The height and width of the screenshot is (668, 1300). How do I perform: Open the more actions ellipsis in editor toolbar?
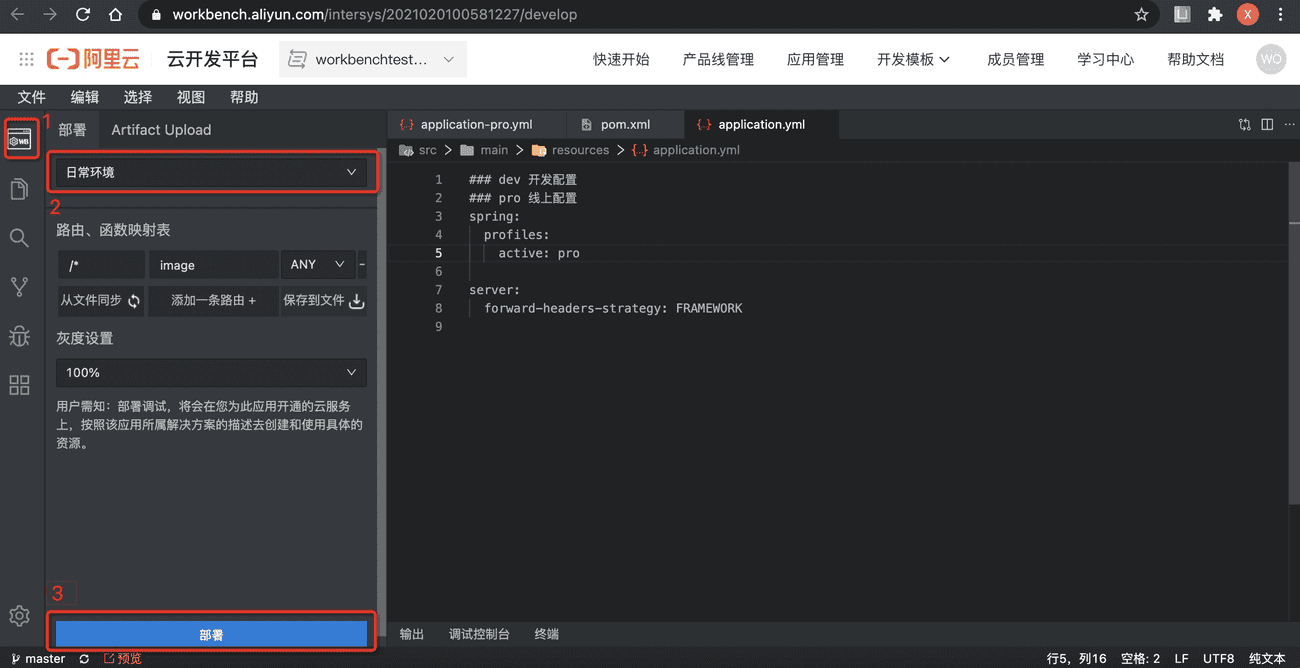[1289, 124]
